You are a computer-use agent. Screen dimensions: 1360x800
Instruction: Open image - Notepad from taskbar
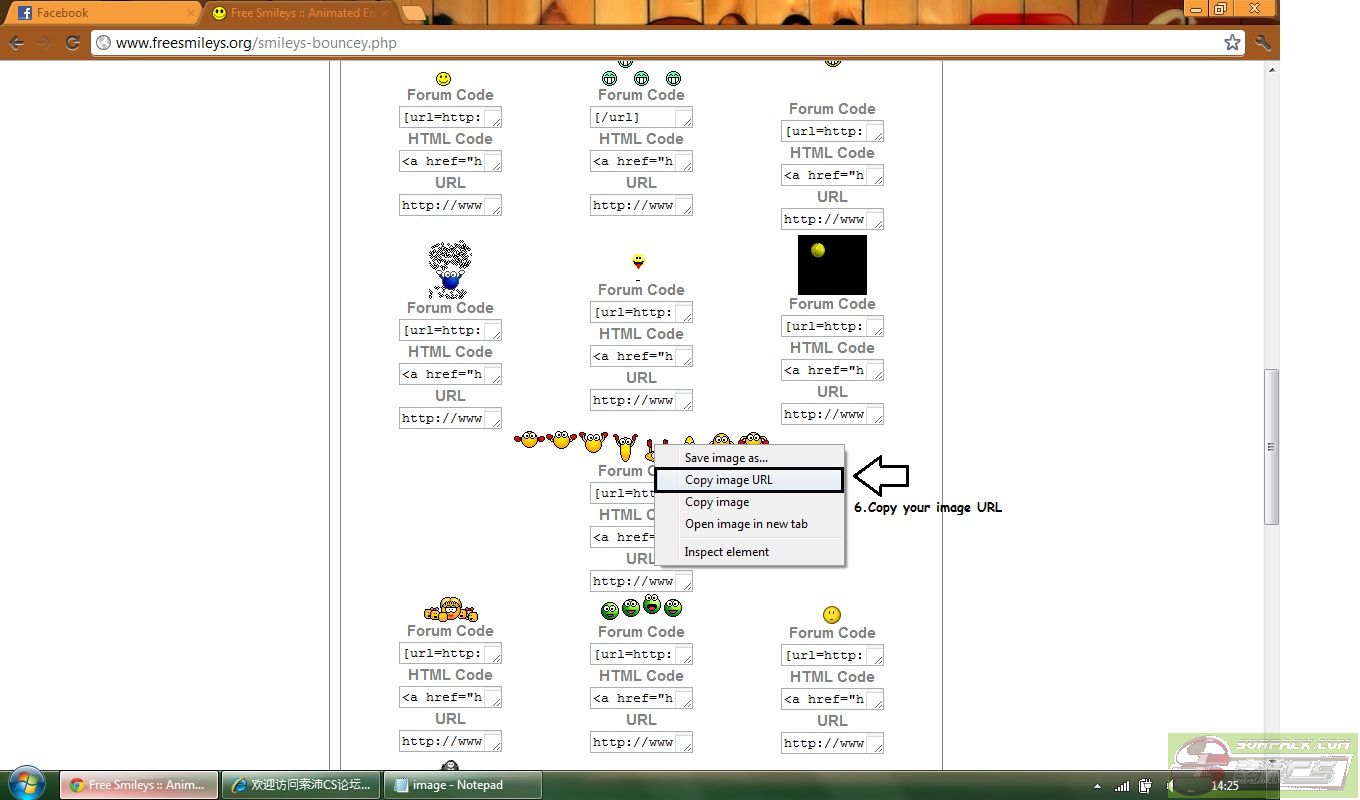(462, 785)
